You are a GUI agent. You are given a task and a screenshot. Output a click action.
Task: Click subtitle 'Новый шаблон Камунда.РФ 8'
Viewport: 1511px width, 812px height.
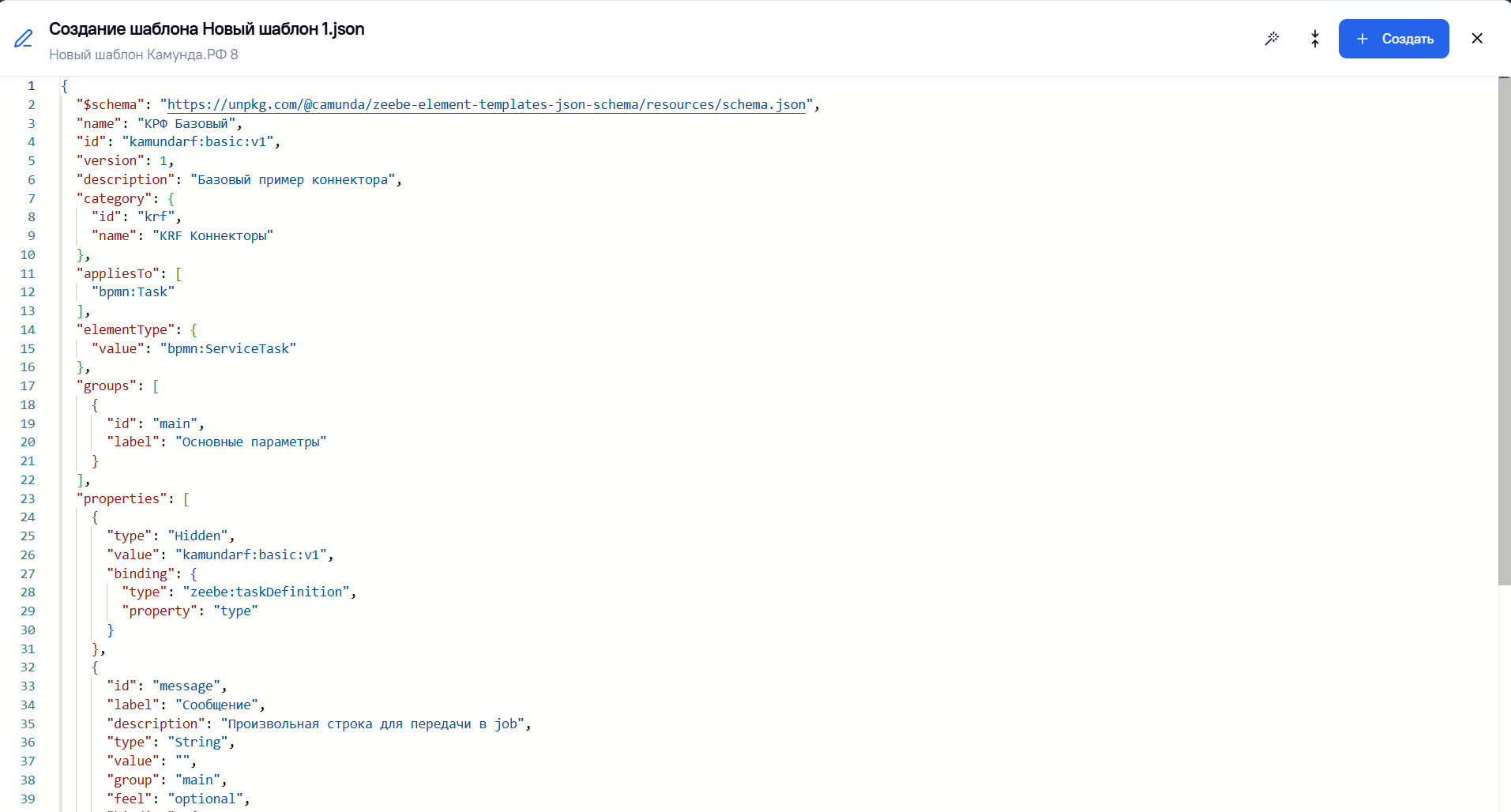point(144,55)
